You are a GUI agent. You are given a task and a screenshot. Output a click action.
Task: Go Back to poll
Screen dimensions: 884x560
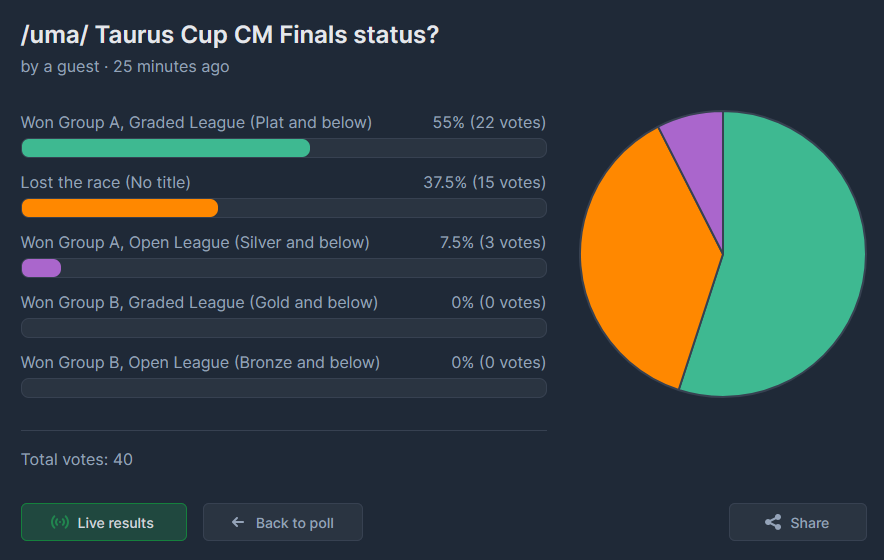(283, 523)
